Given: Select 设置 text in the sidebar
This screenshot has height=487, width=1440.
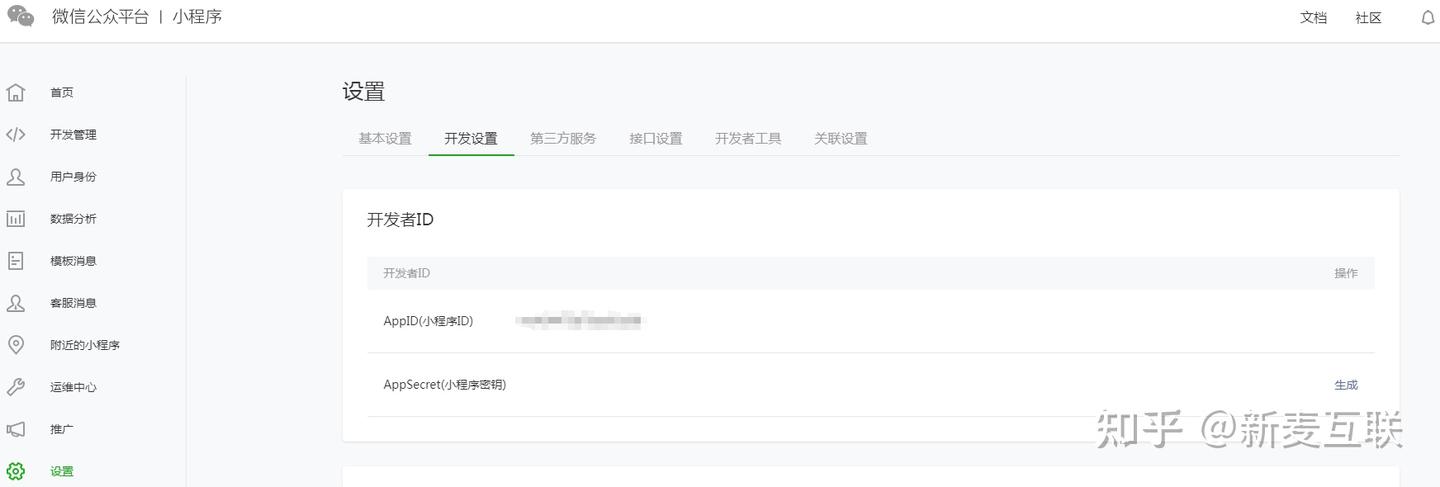Looking at the screenshot, I should tap(62, 471).
